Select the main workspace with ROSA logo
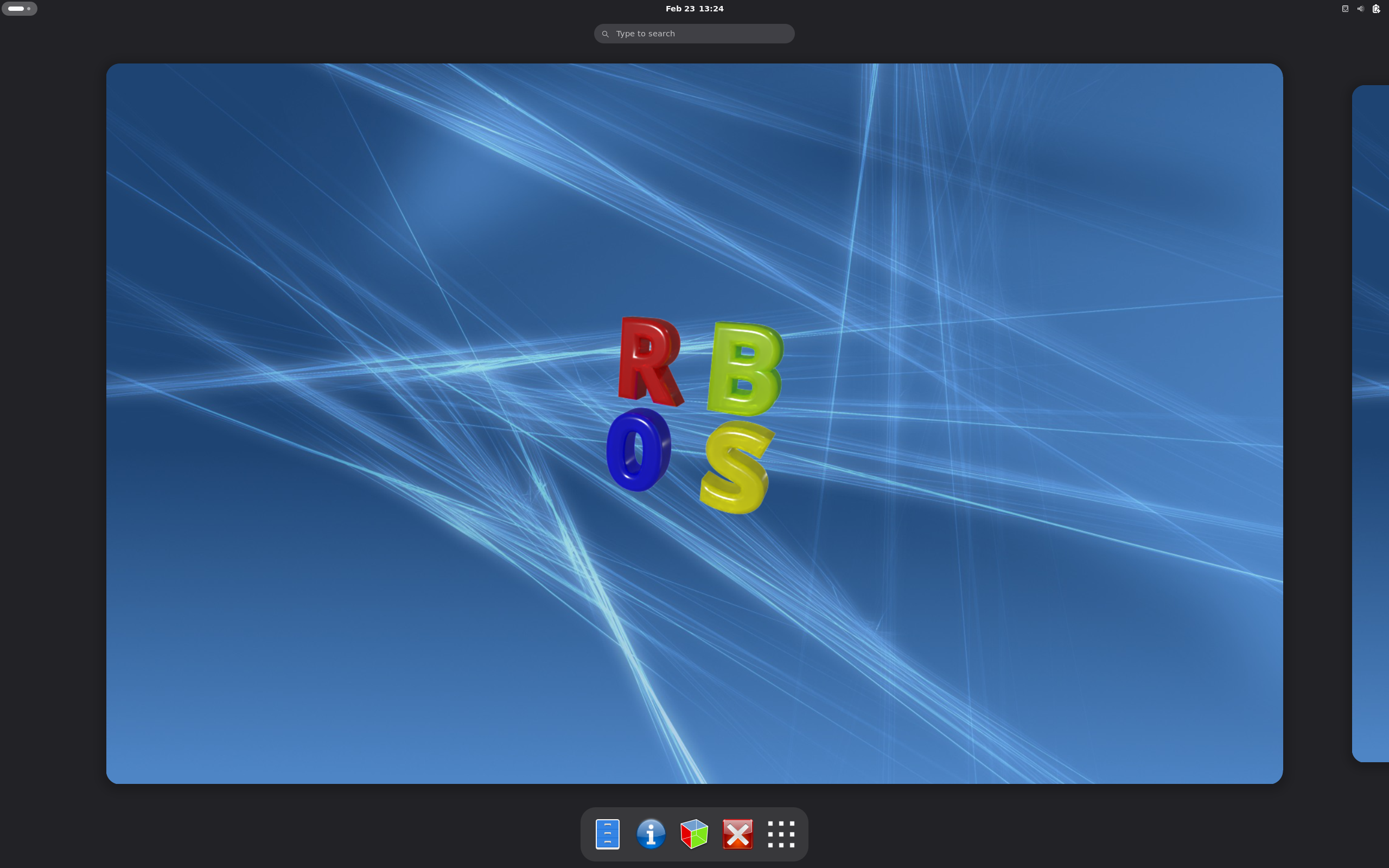The image size is (1389, 868). pos(694,424)
